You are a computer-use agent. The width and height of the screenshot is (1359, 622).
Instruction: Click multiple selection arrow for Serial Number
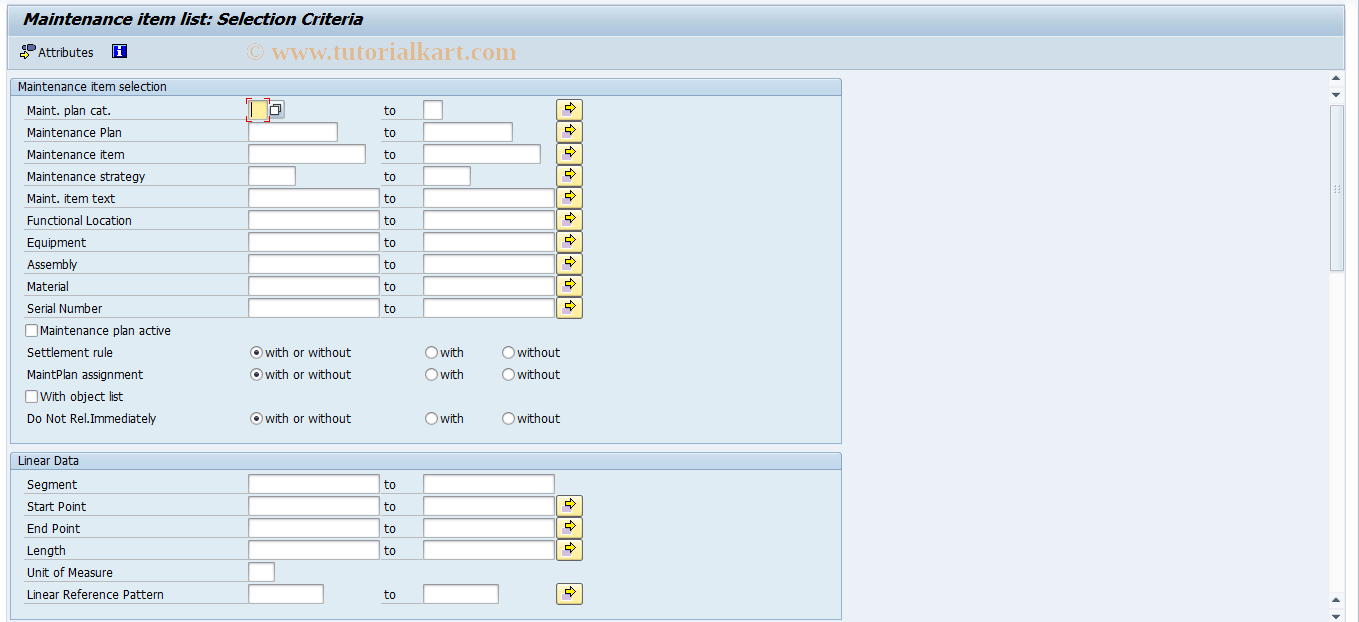569,307
